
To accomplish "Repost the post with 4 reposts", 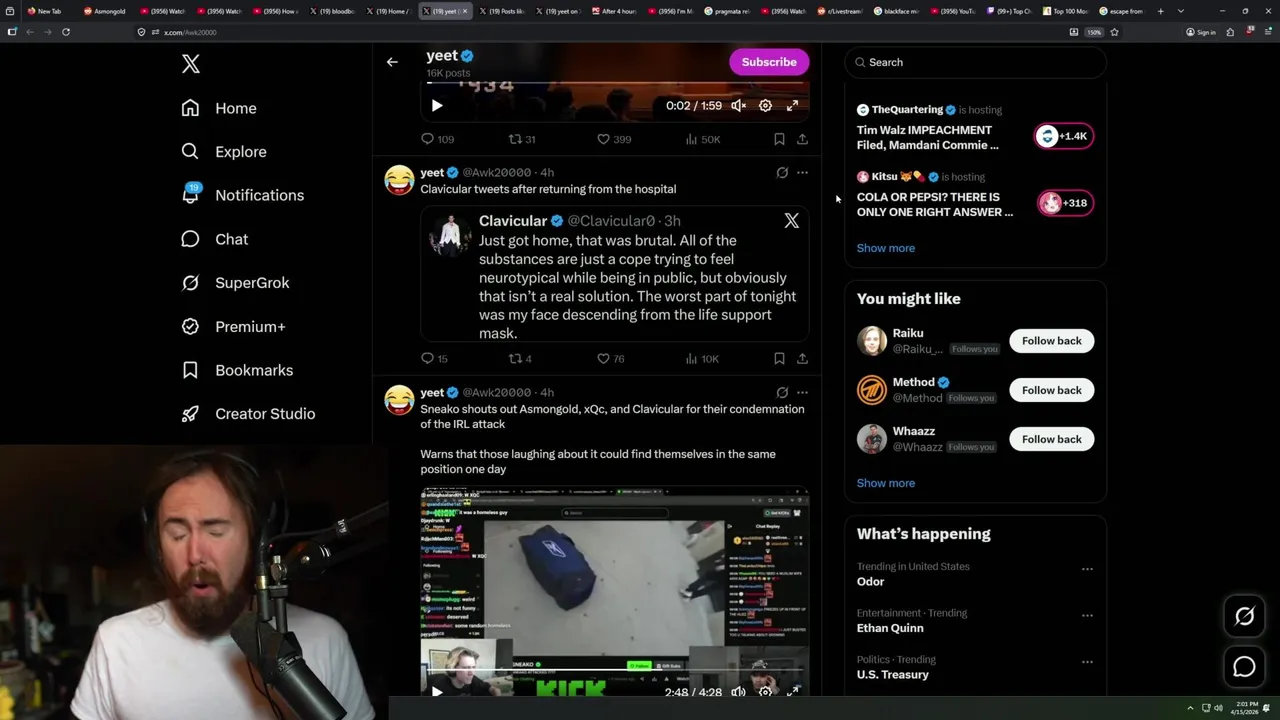I will pos(520,358).
